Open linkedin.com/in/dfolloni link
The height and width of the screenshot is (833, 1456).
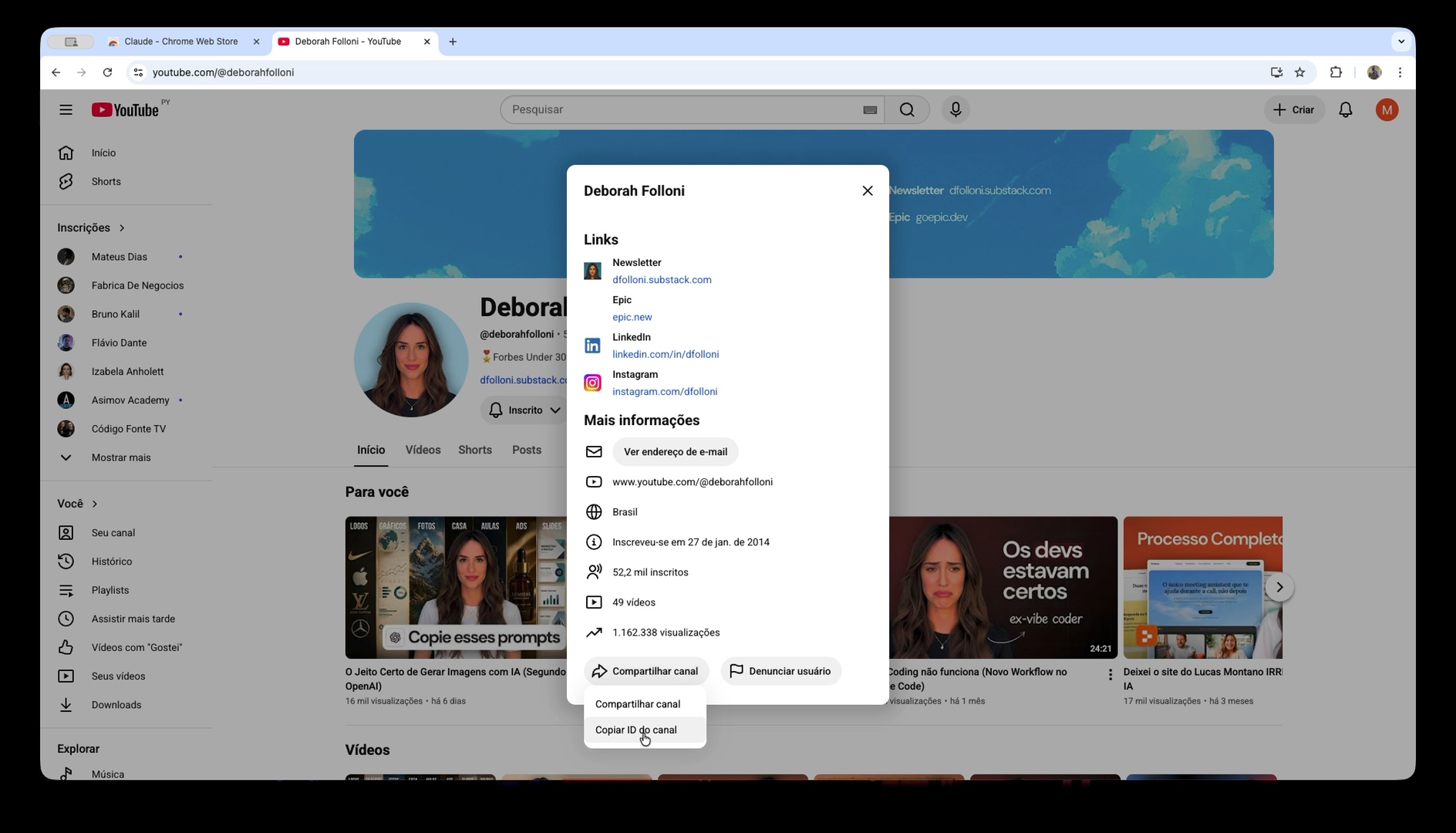point(666,354)
